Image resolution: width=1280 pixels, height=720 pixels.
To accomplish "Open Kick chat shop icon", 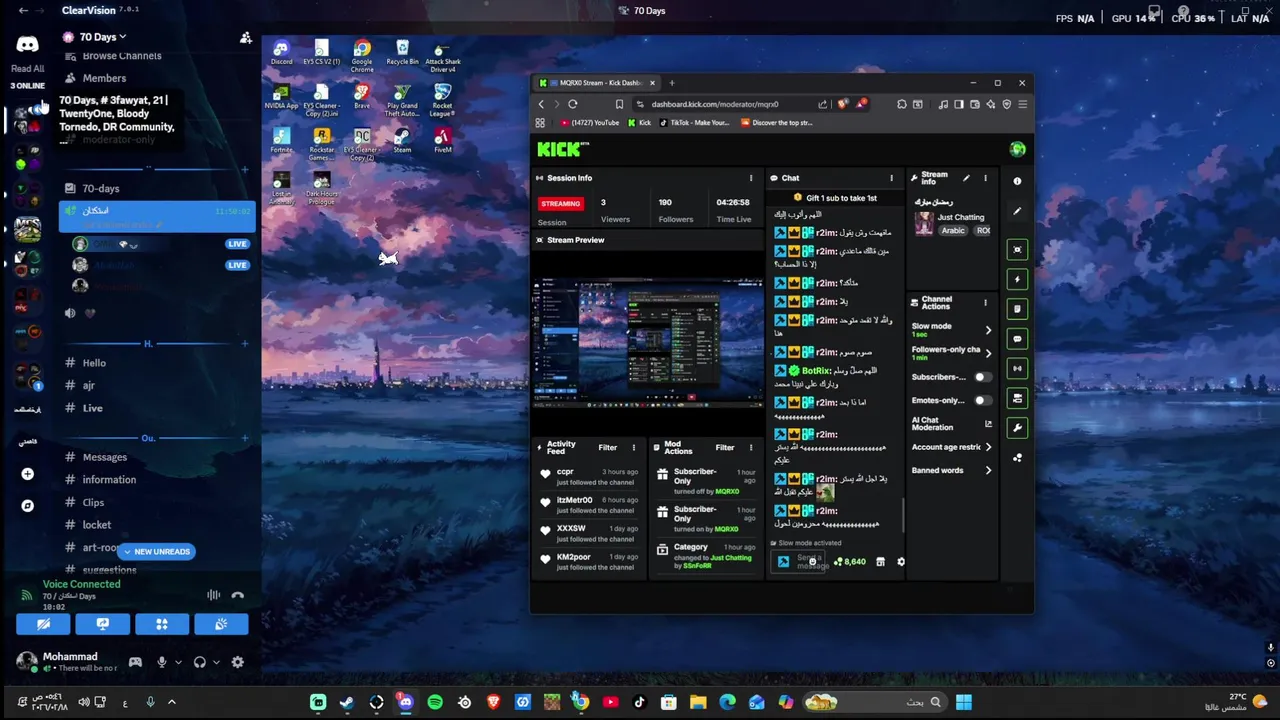I will pos(880,562).
